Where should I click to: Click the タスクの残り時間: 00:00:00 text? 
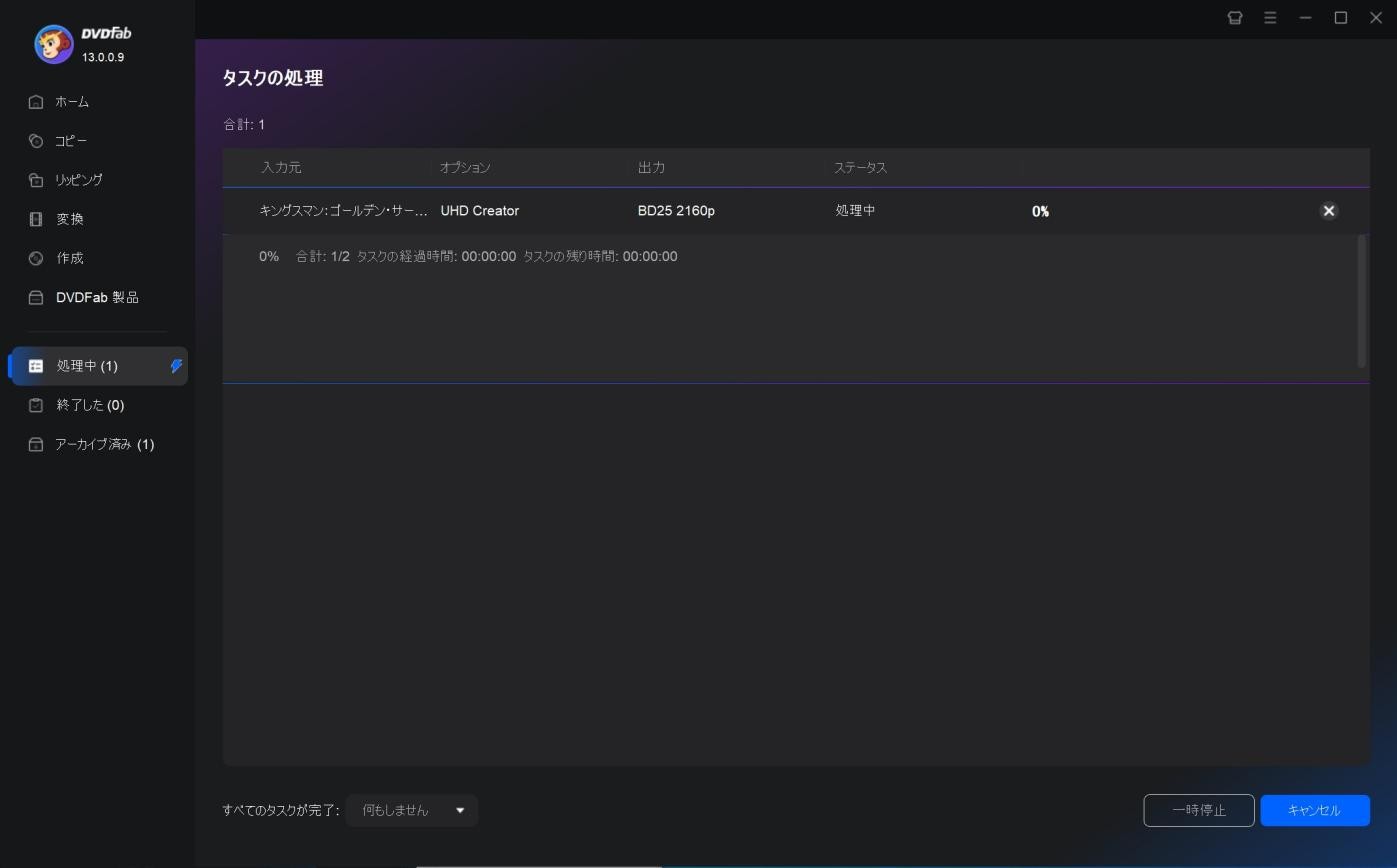coord(600,257)
